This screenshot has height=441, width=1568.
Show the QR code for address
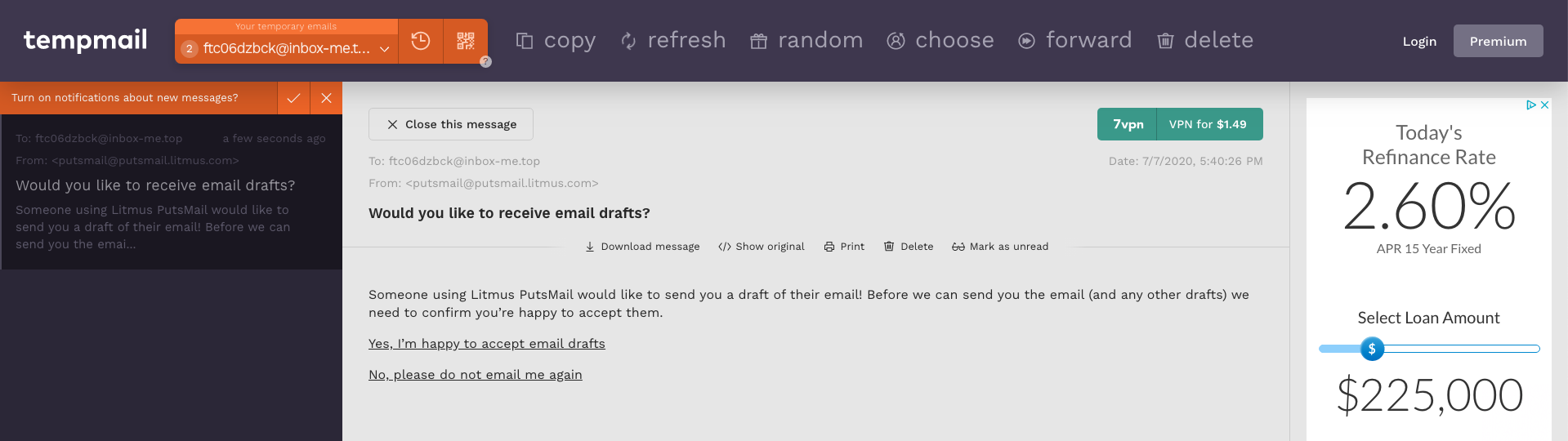pyautogui.click(x=466, y=42)
